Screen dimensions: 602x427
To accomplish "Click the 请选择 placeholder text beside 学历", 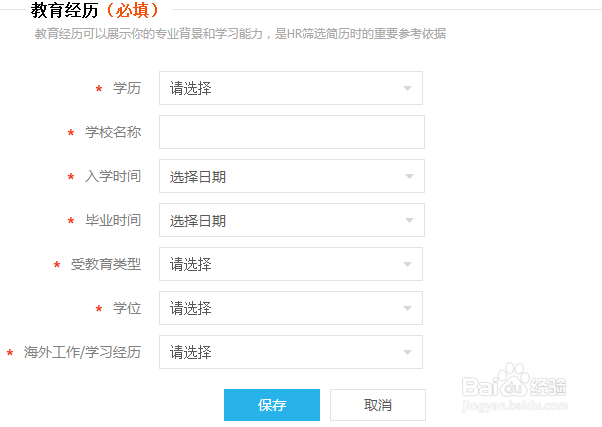I will (x=191, y=89).
